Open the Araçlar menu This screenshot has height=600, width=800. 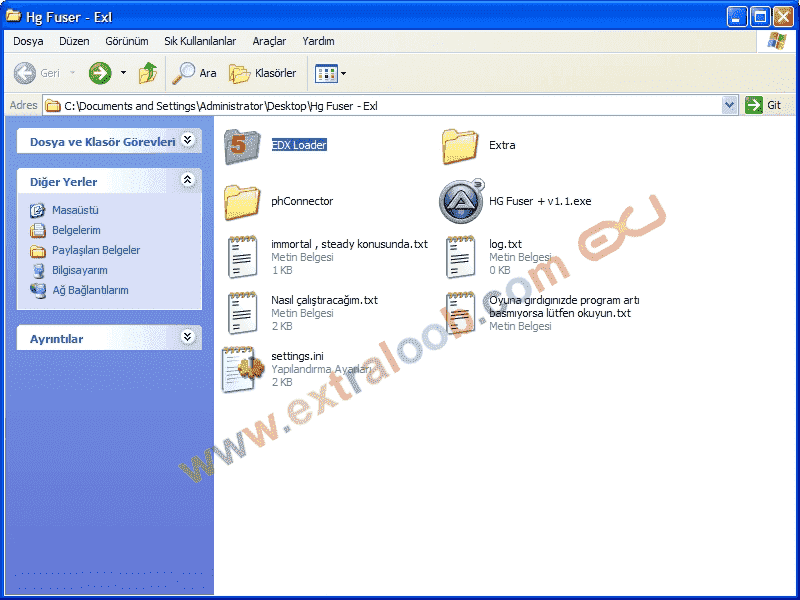269,41
